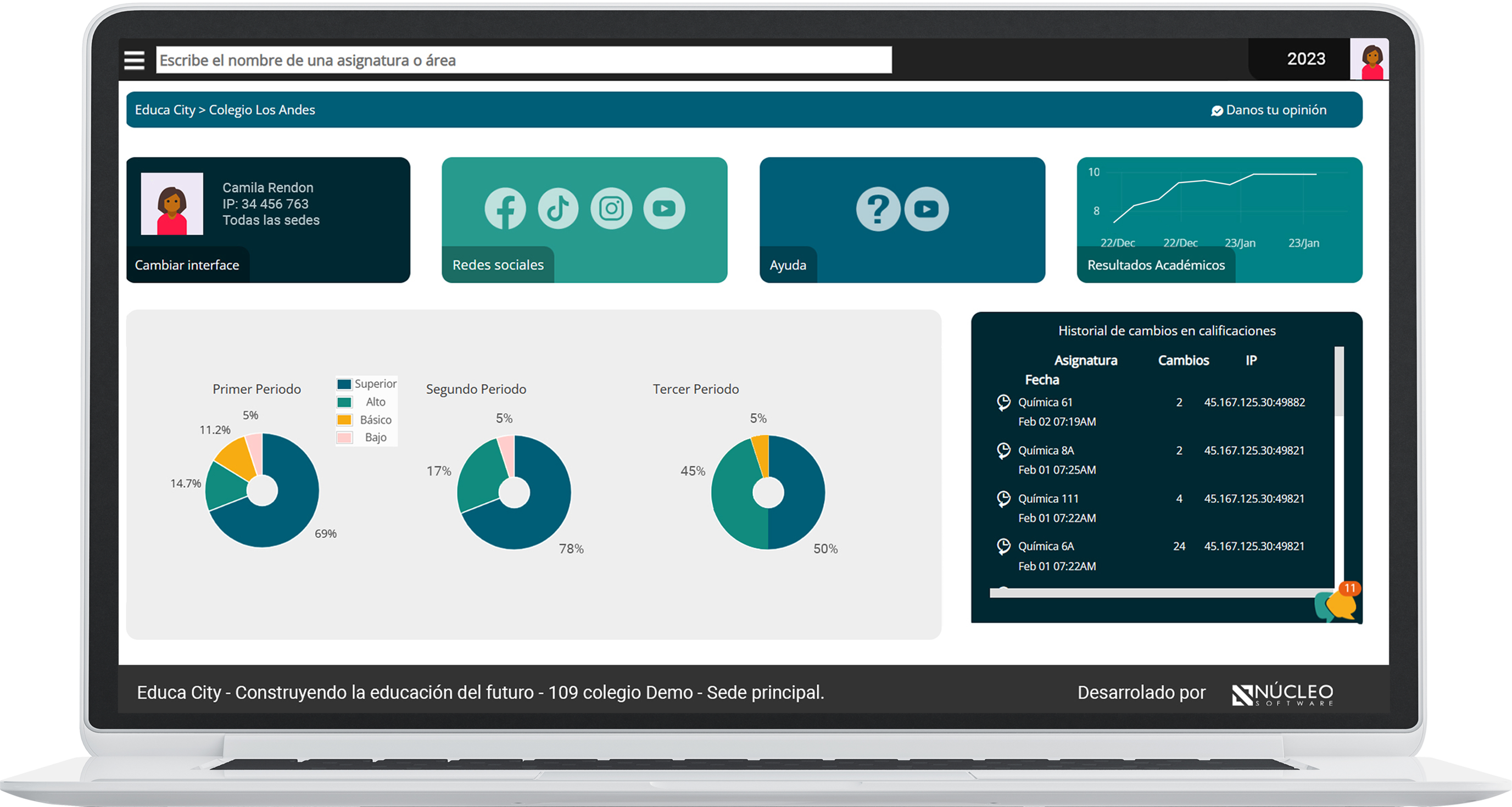Click the Educa City breadcrumb
The image size is (1512, 807).
pyautogui.click(x=164, y=110)
